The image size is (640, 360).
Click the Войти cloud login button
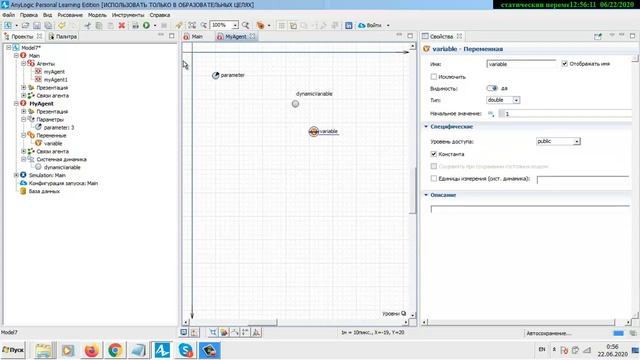pyautogui.click(x=370, y=25)
